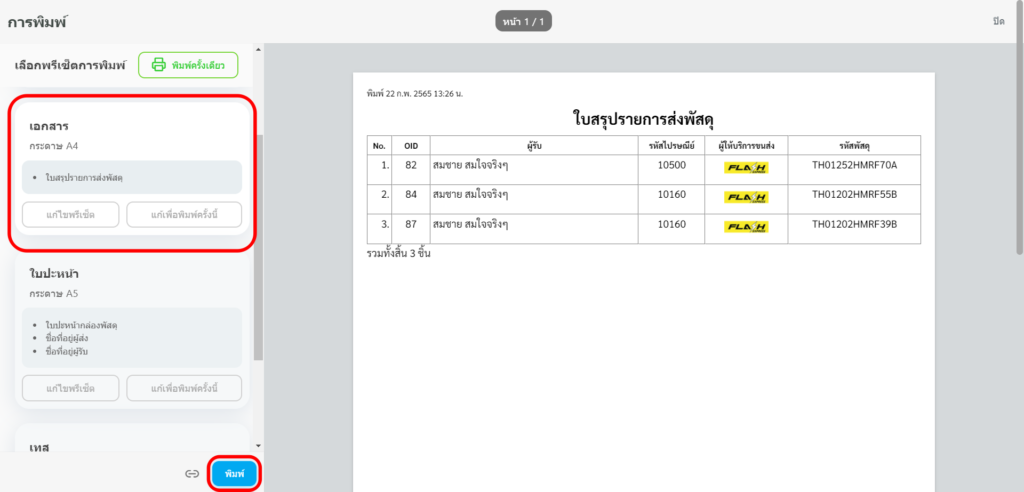The width and height of the screenshot is (1024, 492).
Task: Click the preset list scrollbar down arrow
Action: (x=258, y=445)
